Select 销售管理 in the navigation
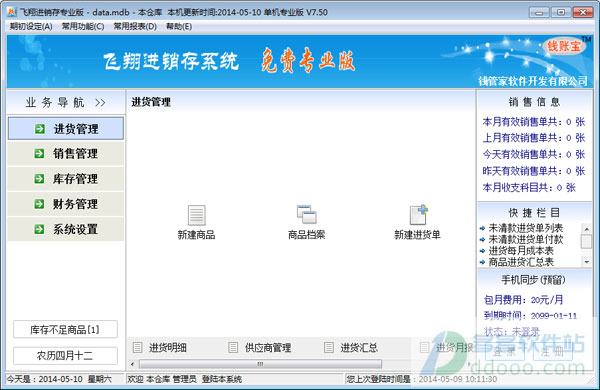Viewport: 600px width, 390px height. [66, 153]
